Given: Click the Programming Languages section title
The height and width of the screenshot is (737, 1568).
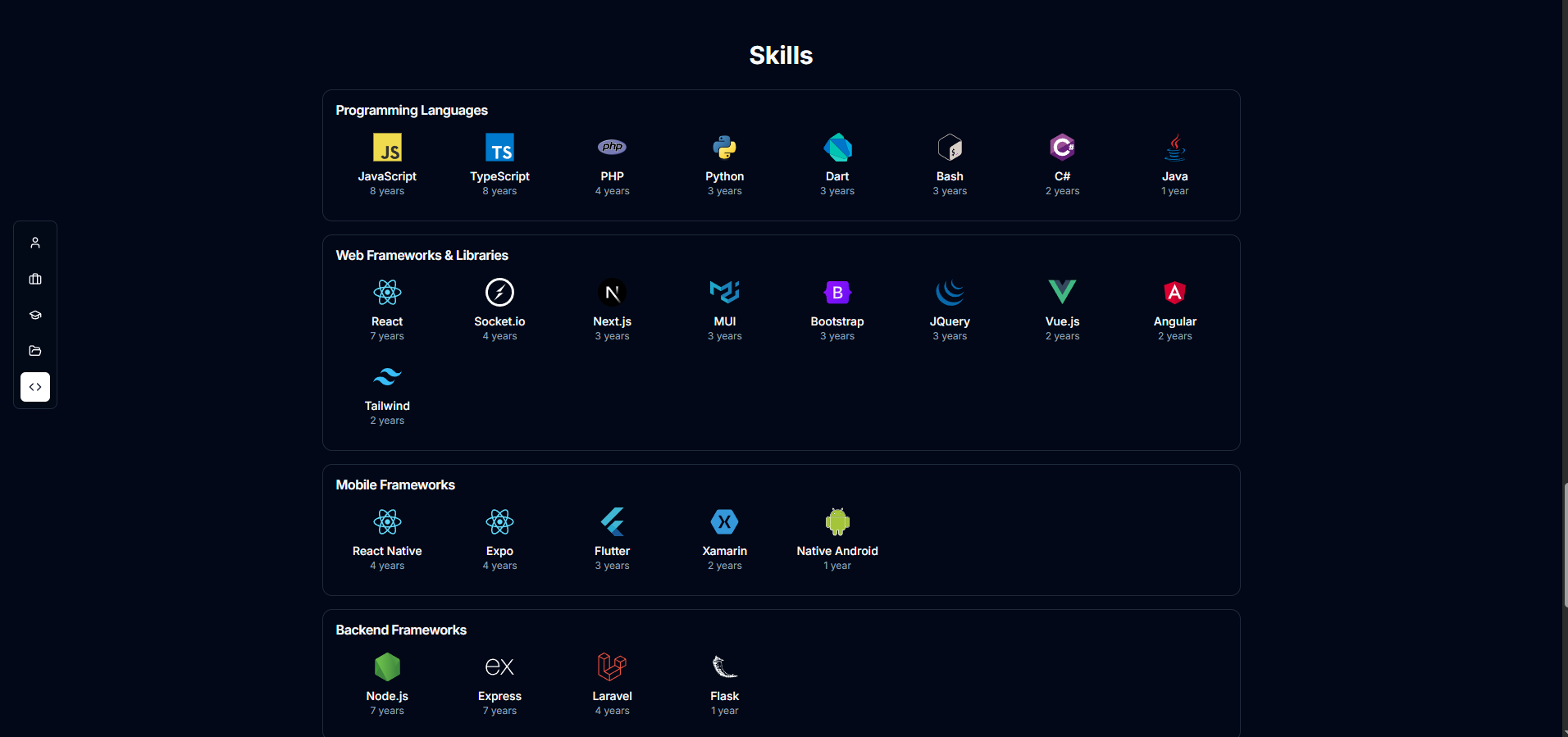Looking at the screenshot, I should pos(412,111).
